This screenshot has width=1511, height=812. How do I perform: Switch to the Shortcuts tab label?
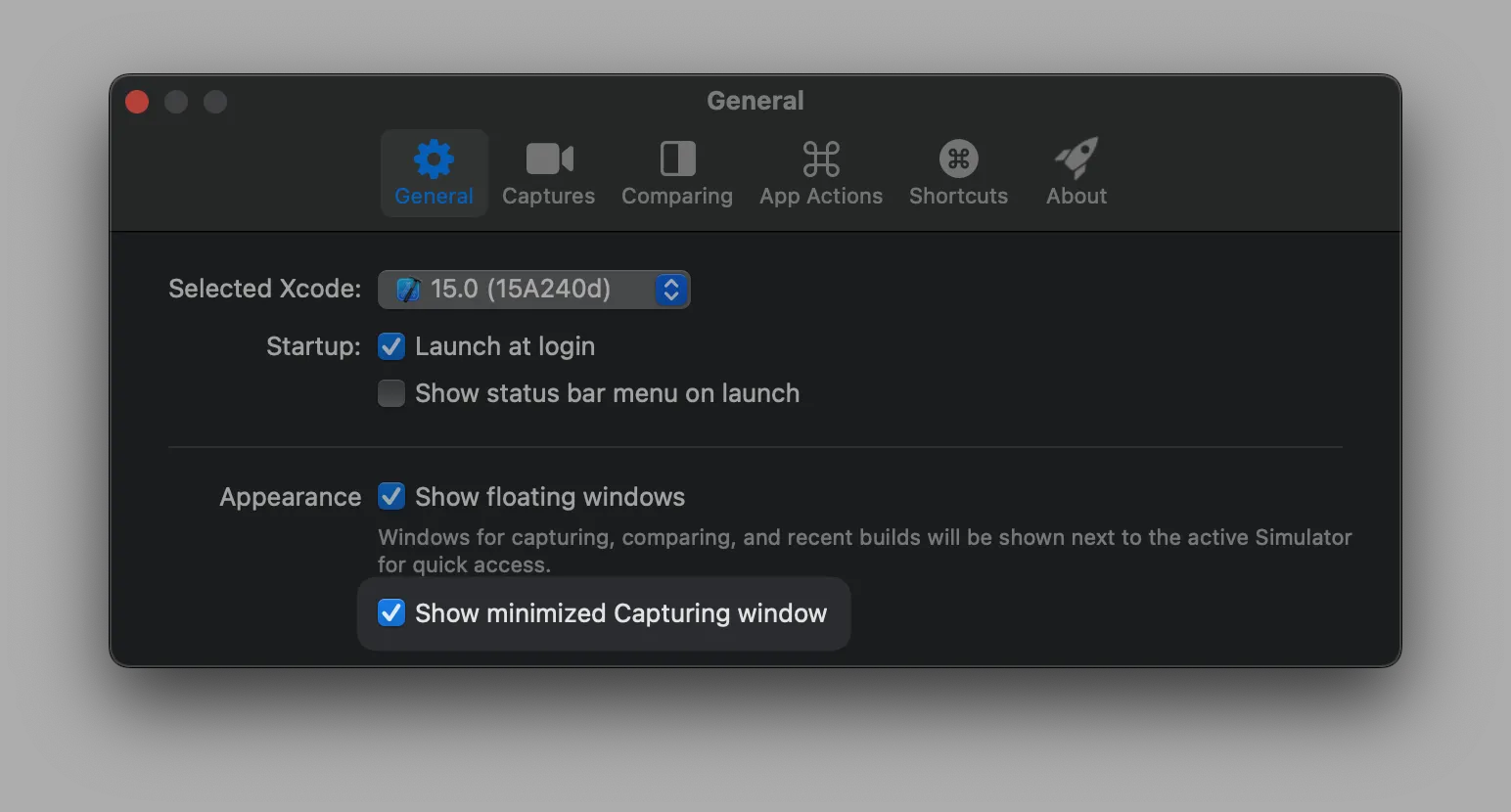click(x=958, y=197)
